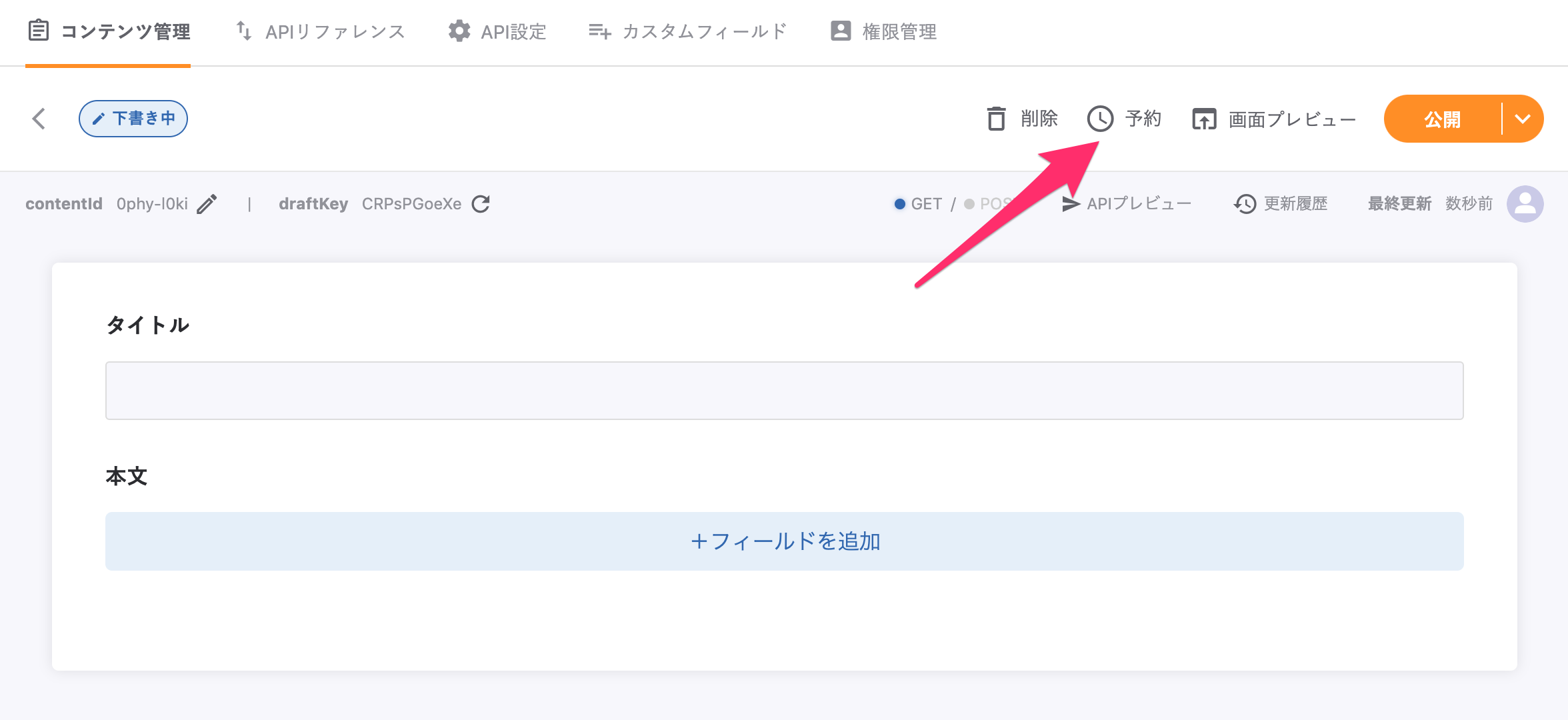Select the POST method indicator
The image size is (1568, 720).
point(987,204)
